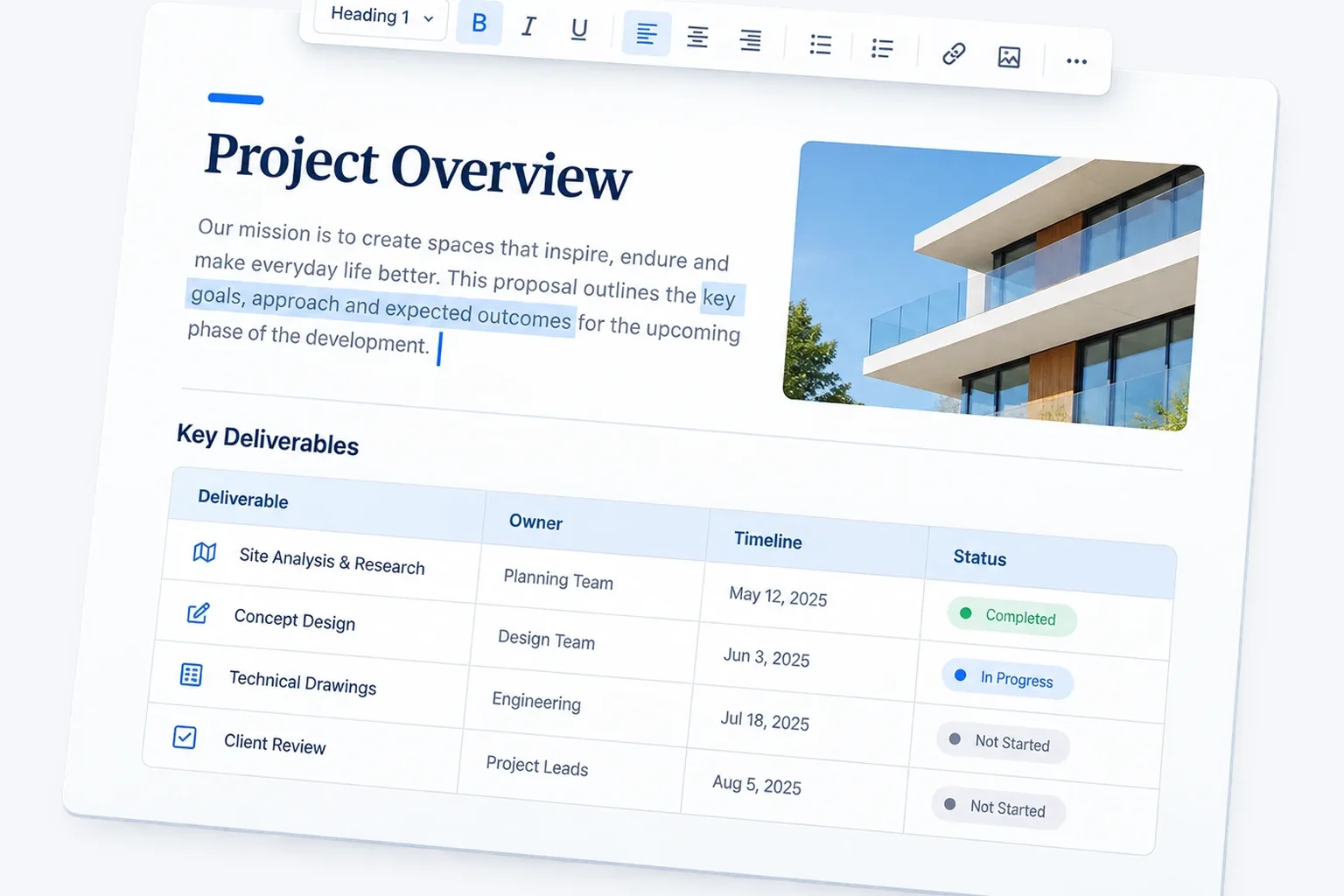Screen dimensions: 1344x896
Task: Insert an image from the toolbar
Action: [x=1009, y=57]
